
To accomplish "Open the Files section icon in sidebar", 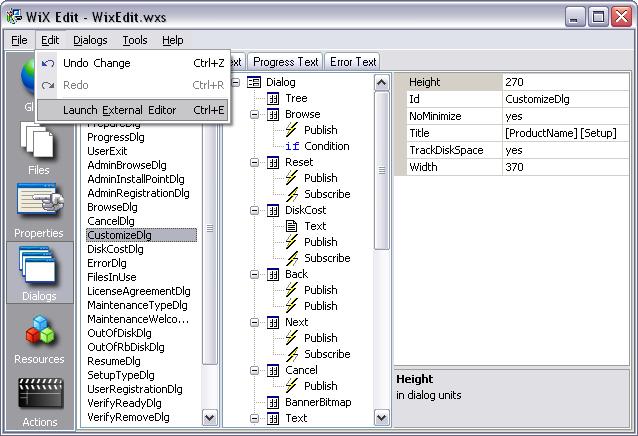I will click(37, 140).
